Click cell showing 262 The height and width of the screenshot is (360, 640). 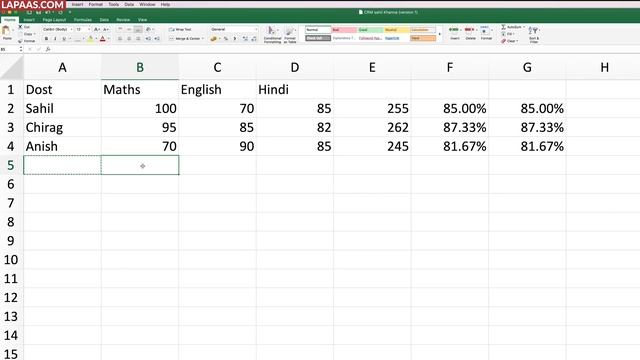[x=372, y=127]
